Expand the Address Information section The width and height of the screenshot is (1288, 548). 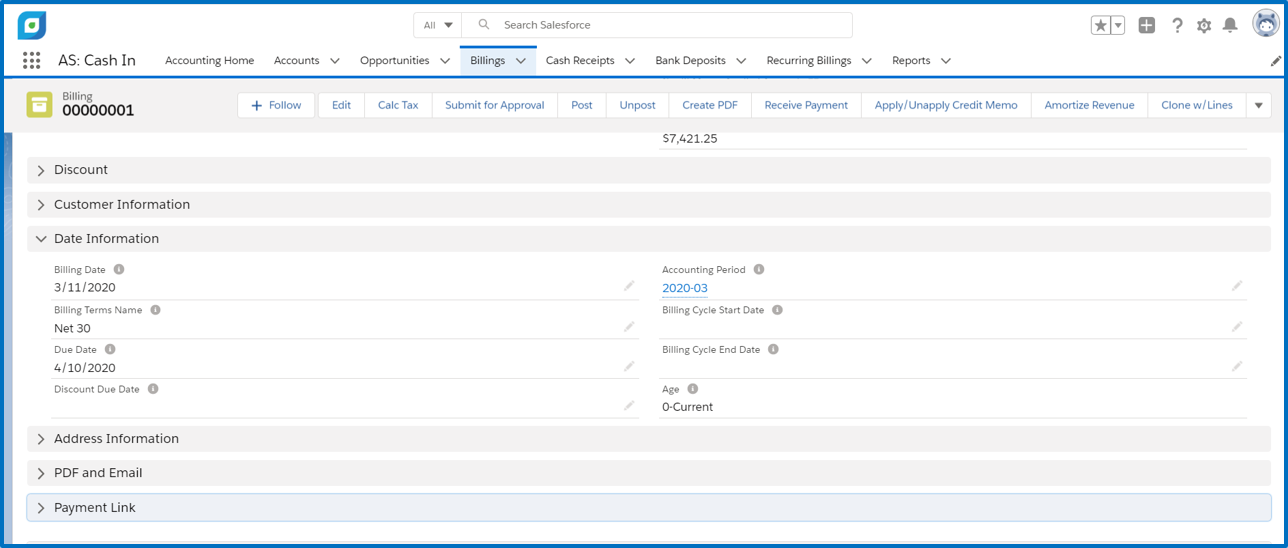(648, 439)
